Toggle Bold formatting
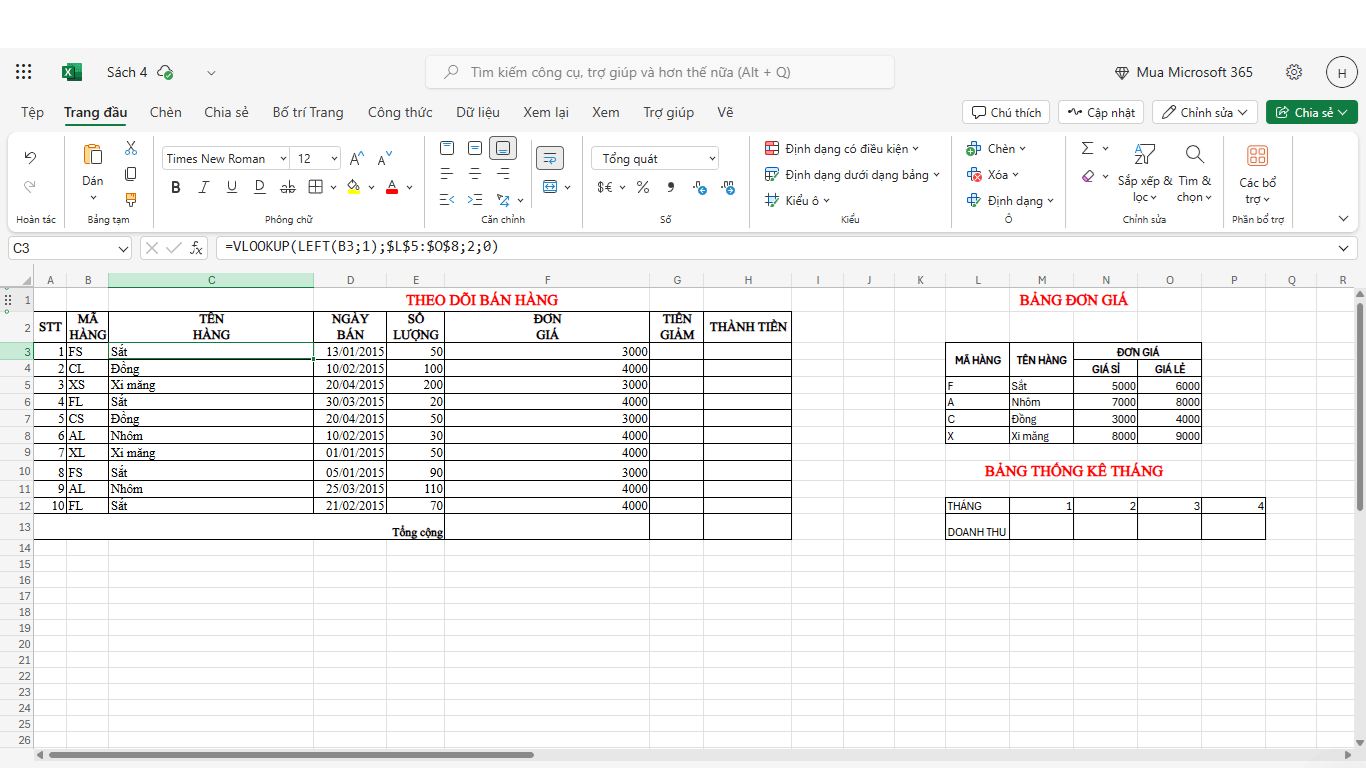1366x768 pixels. [176, 187]
